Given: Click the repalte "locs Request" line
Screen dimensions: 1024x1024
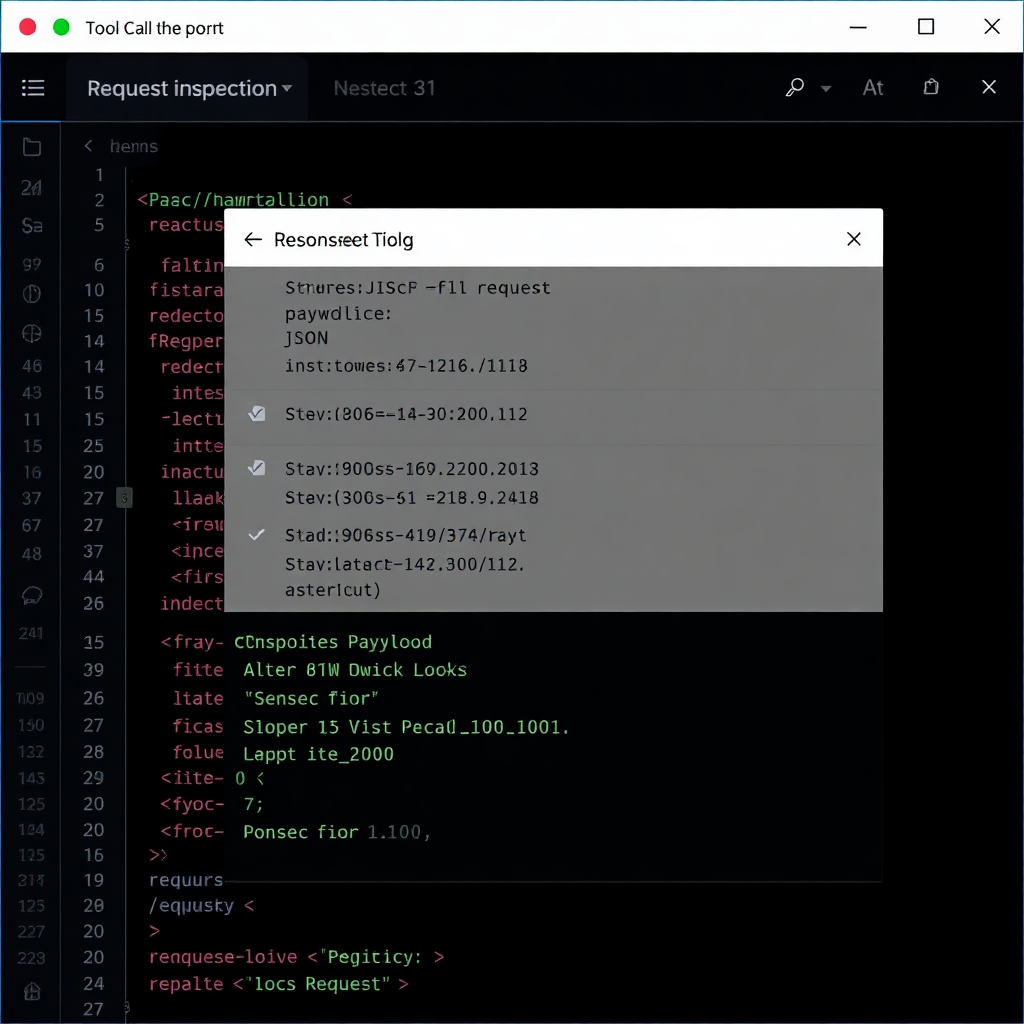Looking at the screenshot, I should 279,984.
